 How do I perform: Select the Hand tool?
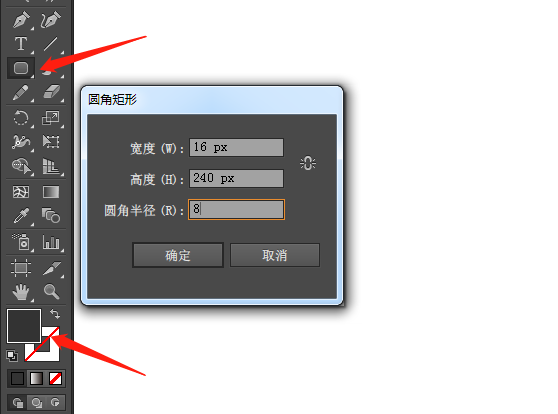21,292
